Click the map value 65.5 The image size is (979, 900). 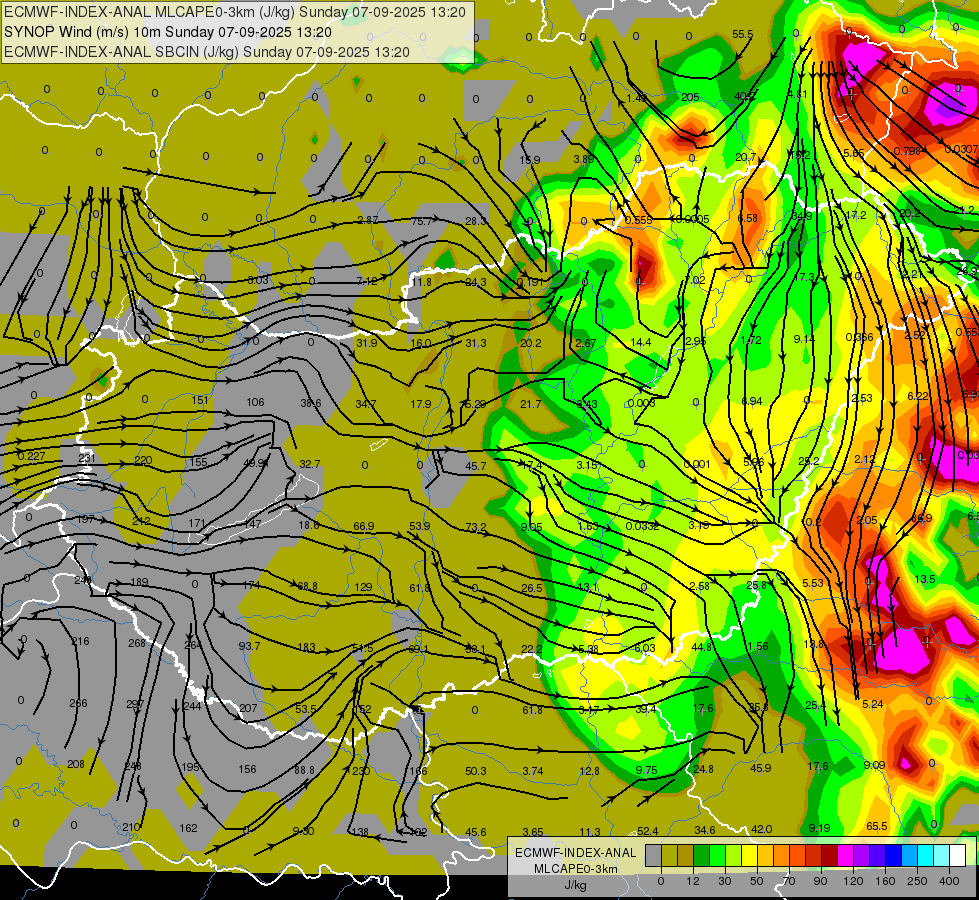click(877, 826)
